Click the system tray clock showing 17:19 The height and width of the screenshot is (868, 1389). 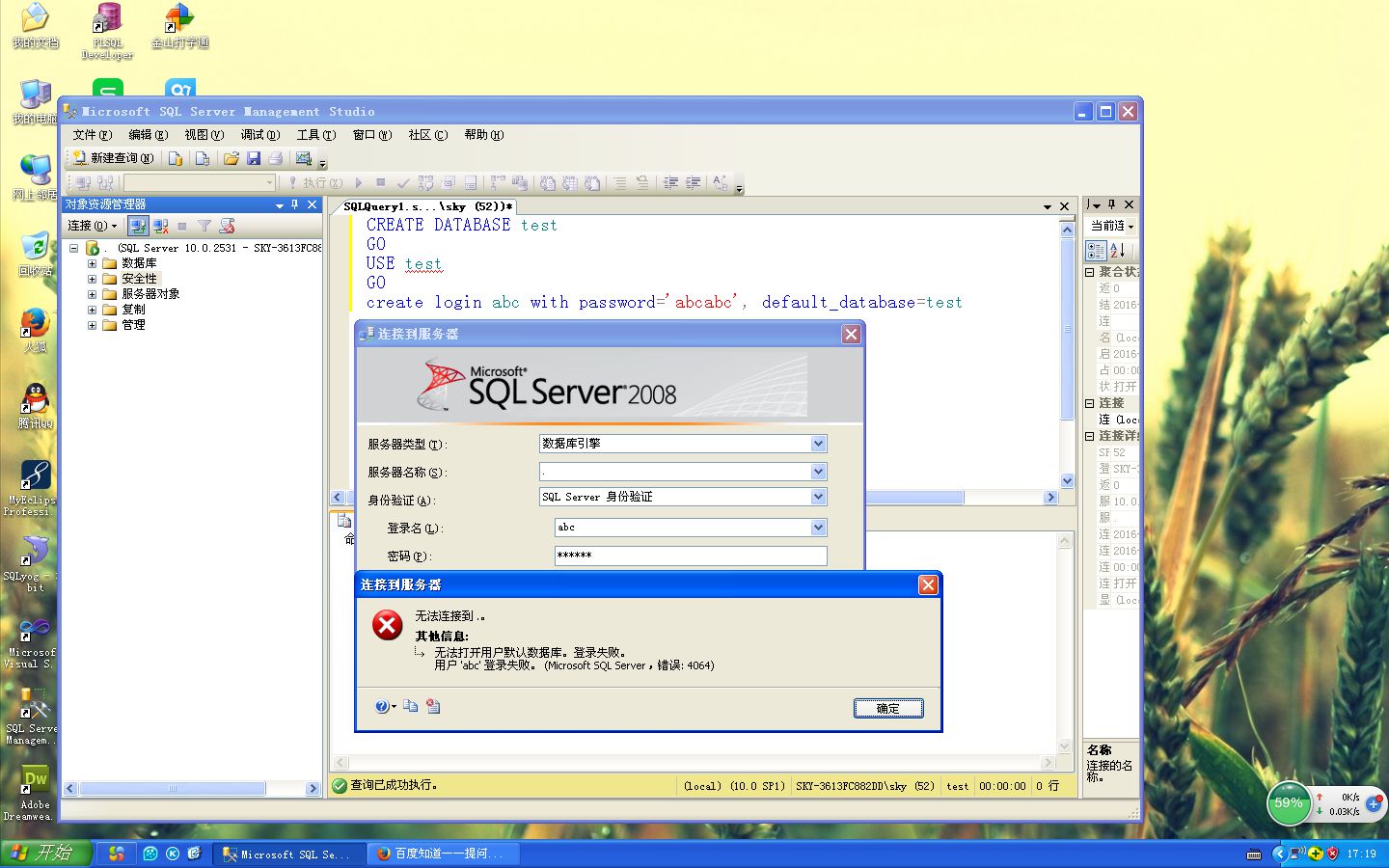coord(1361,854)
